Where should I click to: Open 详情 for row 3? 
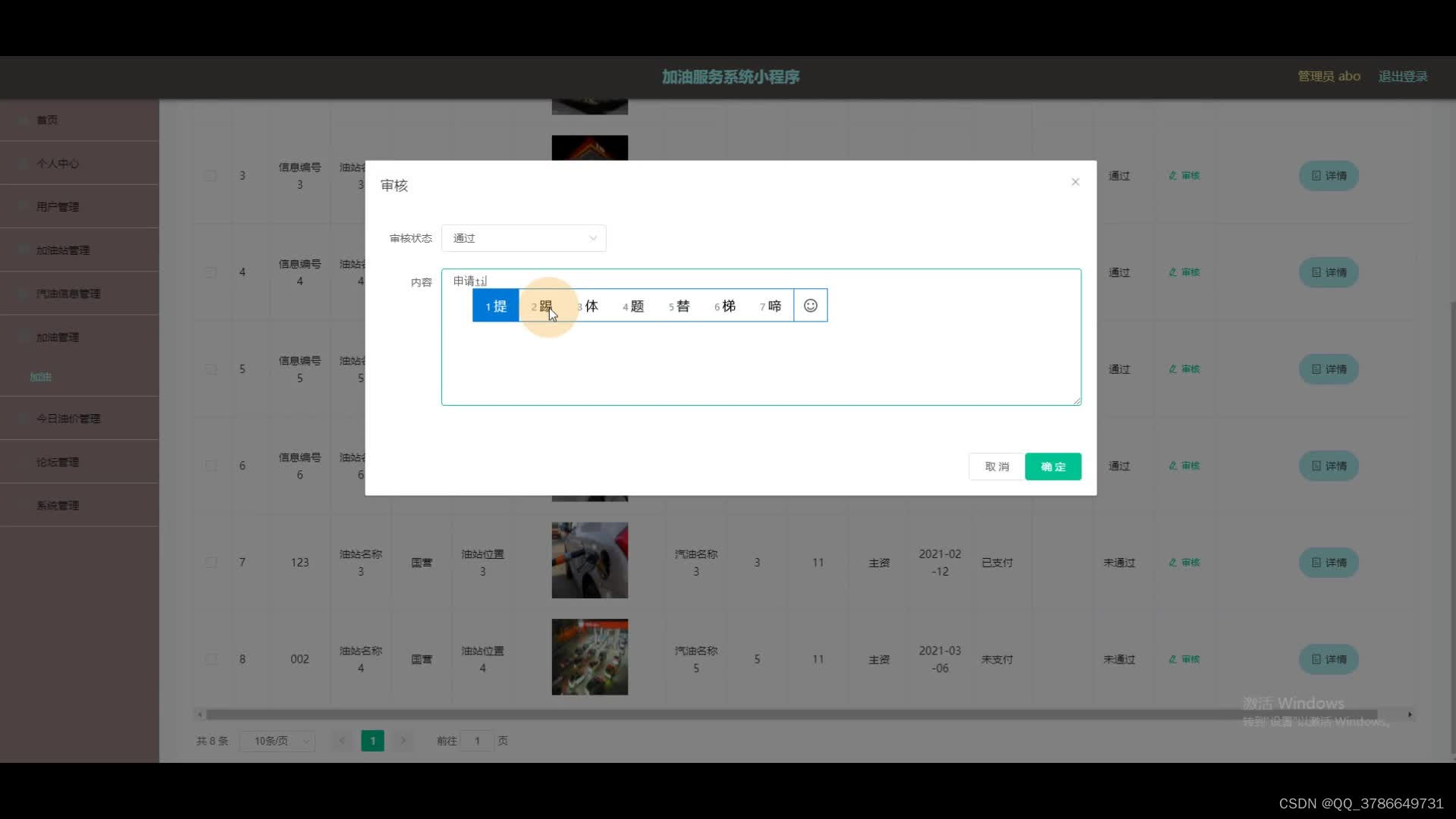[1329, 176]
